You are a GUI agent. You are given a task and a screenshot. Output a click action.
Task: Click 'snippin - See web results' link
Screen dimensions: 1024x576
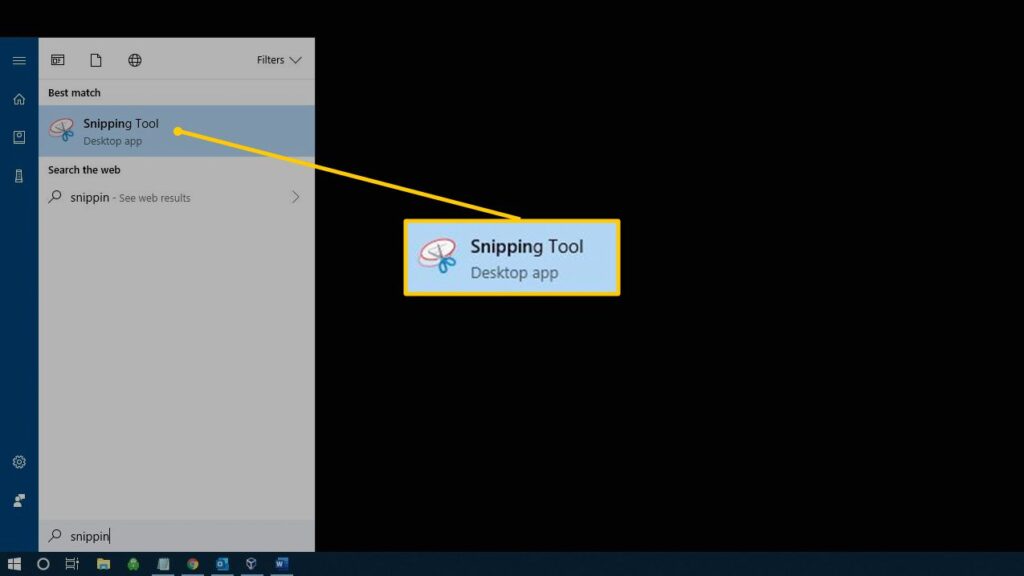pyautogui.click(x=130, y=198)
